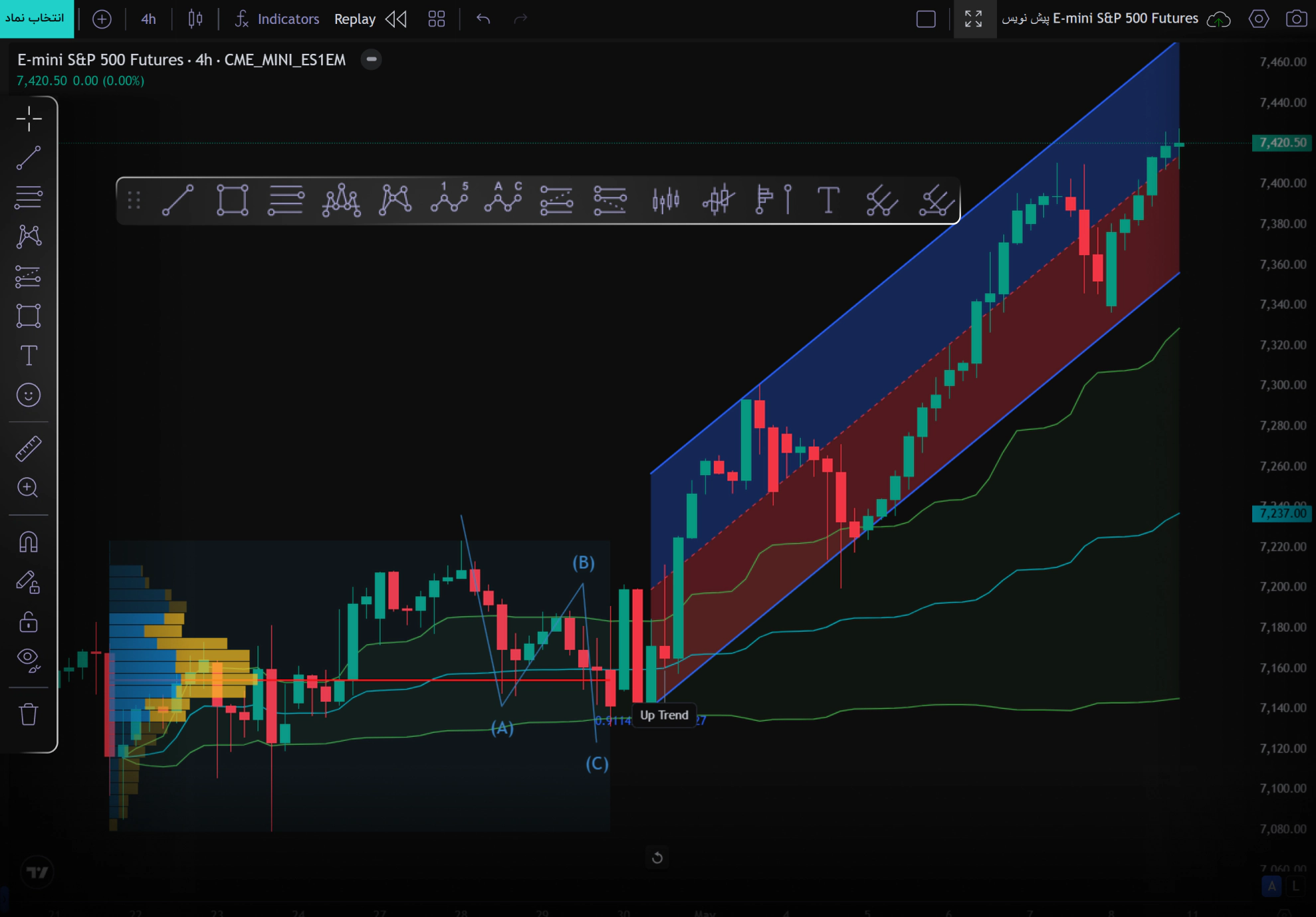Screen dimensions: 1316x917
Task: Select the ruler measure tool
Action: (x=29, y=449)
